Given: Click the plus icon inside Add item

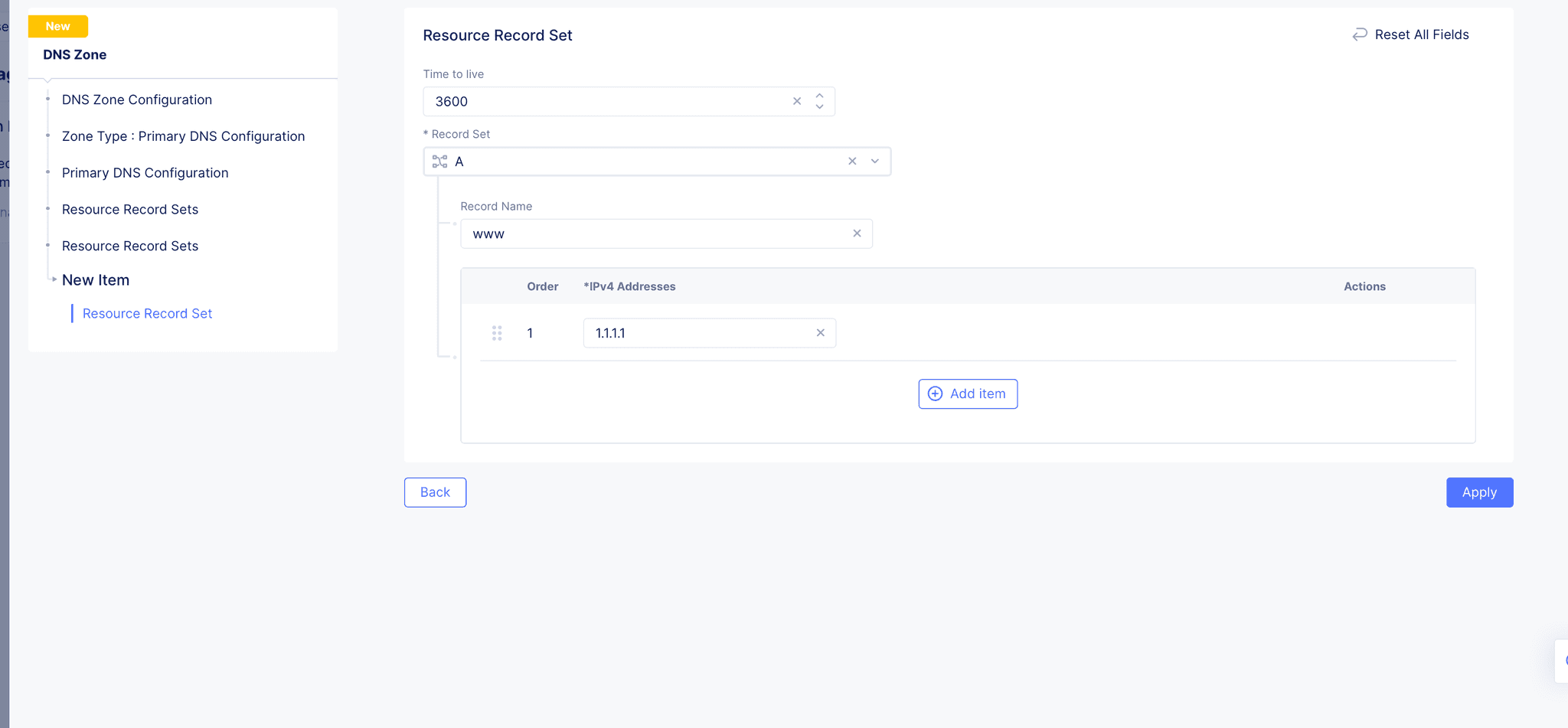Looking at the screenshot, I should (935, 393).
